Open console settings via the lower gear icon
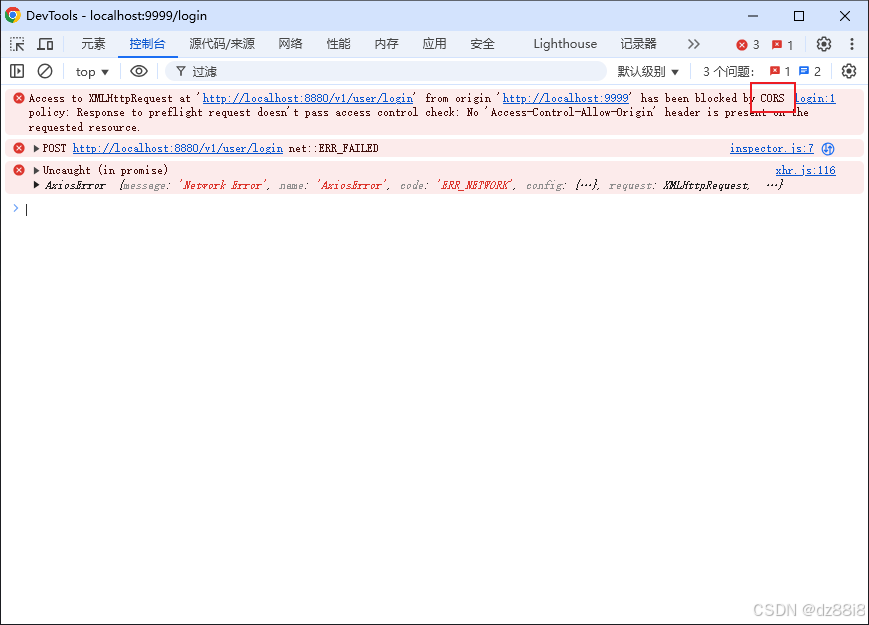 click(849, 71)
